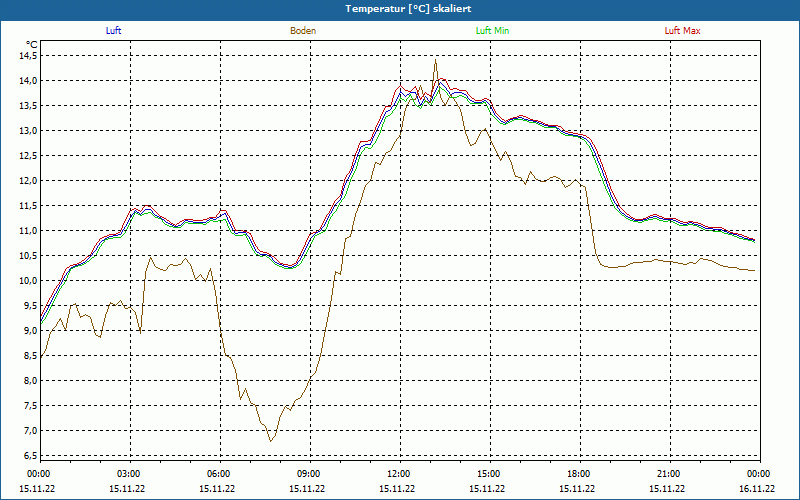
Task: Click the 14,5 y-axis value
Action: point(28,56)
